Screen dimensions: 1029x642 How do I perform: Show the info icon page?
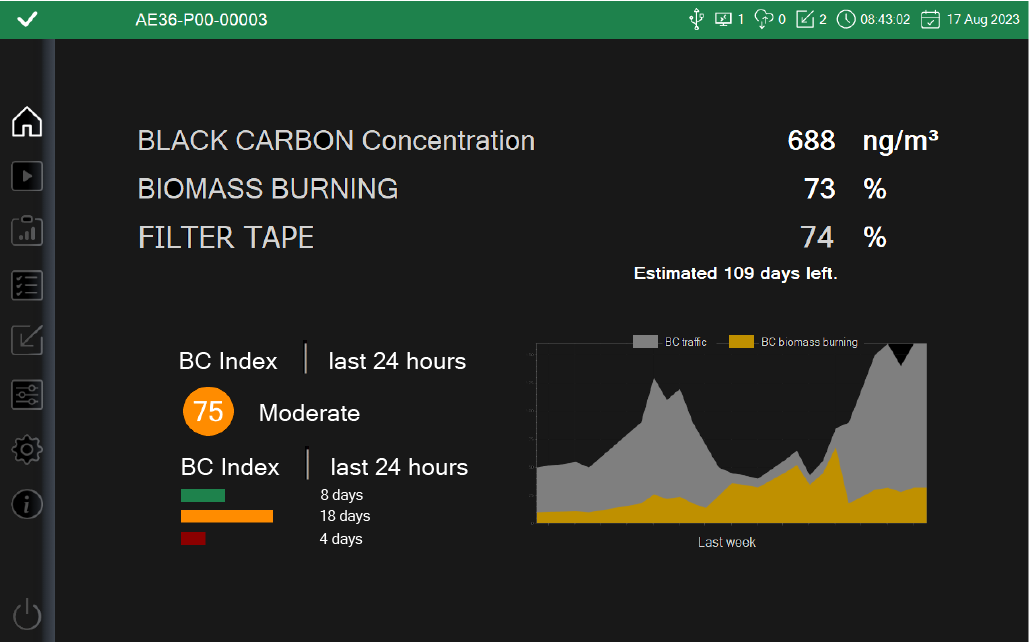[x=27, y=504]
